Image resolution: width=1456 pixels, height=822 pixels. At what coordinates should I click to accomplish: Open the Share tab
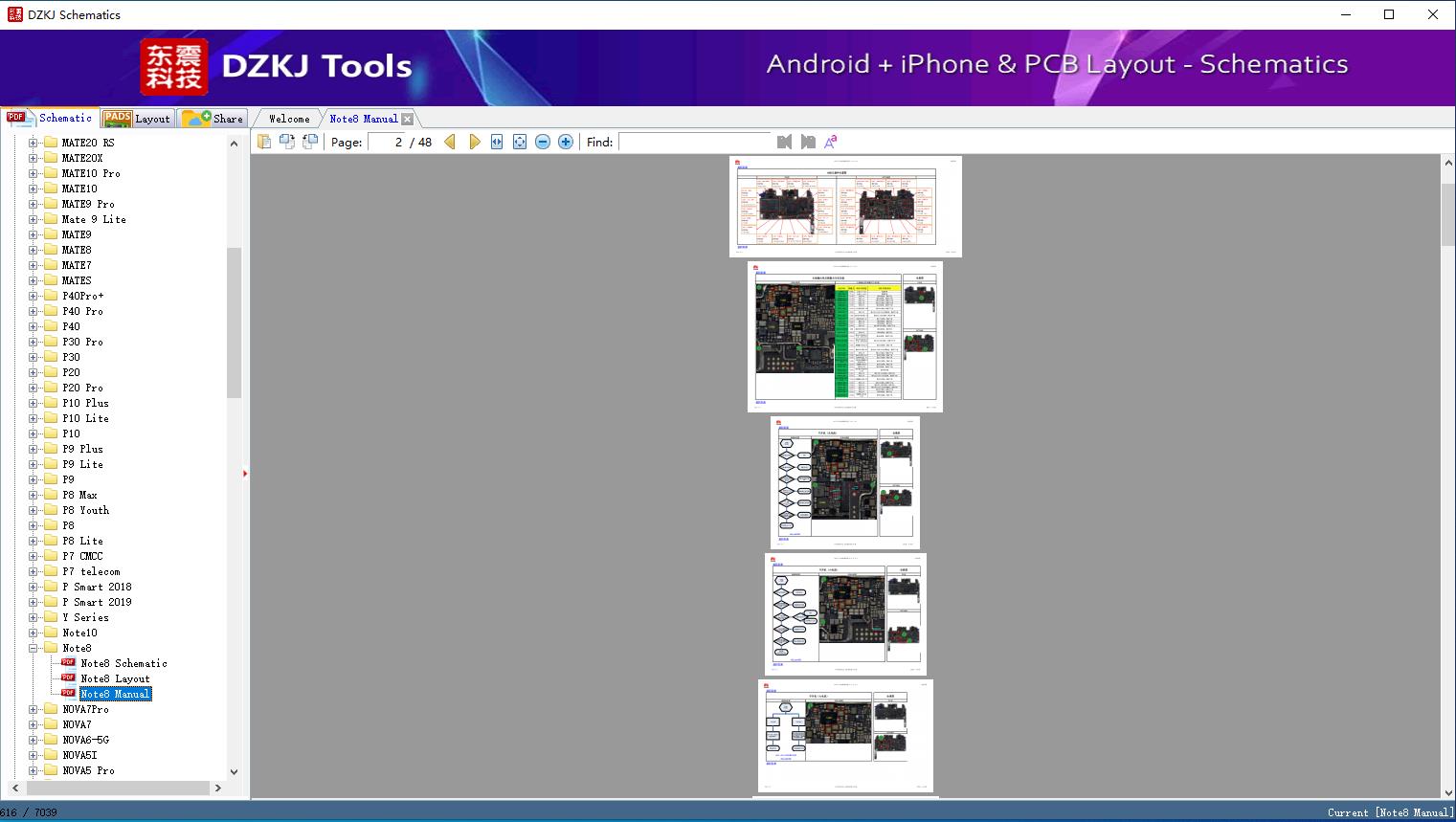click(214, 119)
